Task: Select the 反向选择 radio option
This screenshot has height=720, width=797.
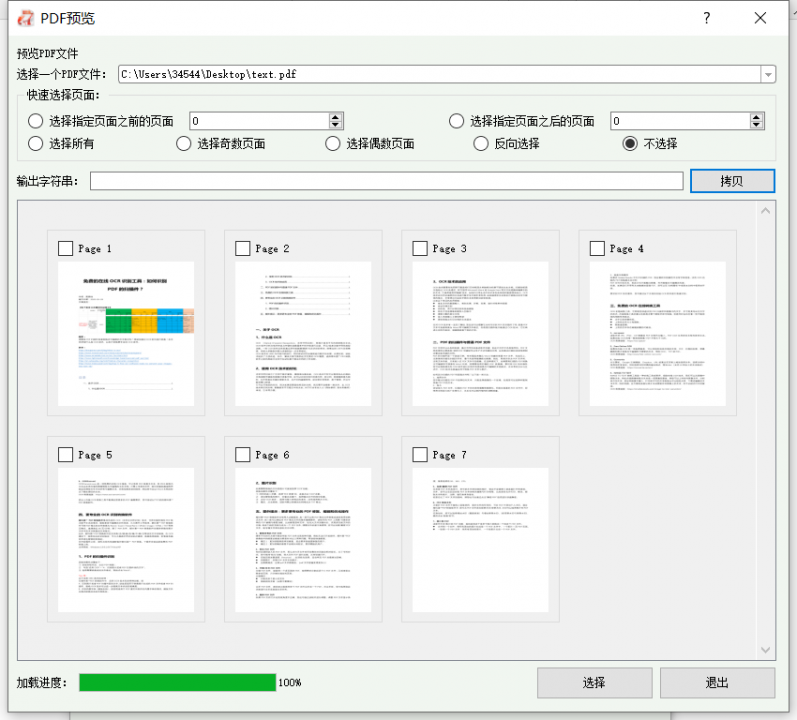Action: [481, 143]
